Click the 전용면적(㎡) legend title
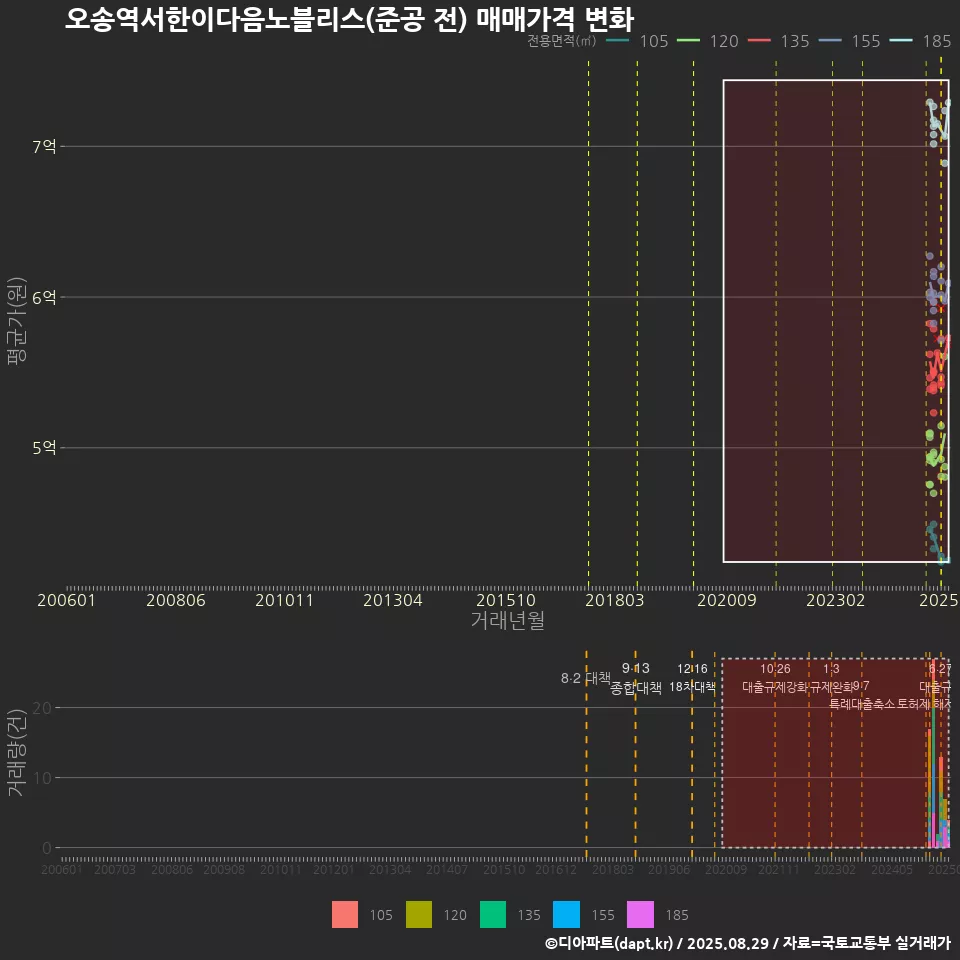The width and height of the screenshot is (960, 960). (x=561, y=41)
